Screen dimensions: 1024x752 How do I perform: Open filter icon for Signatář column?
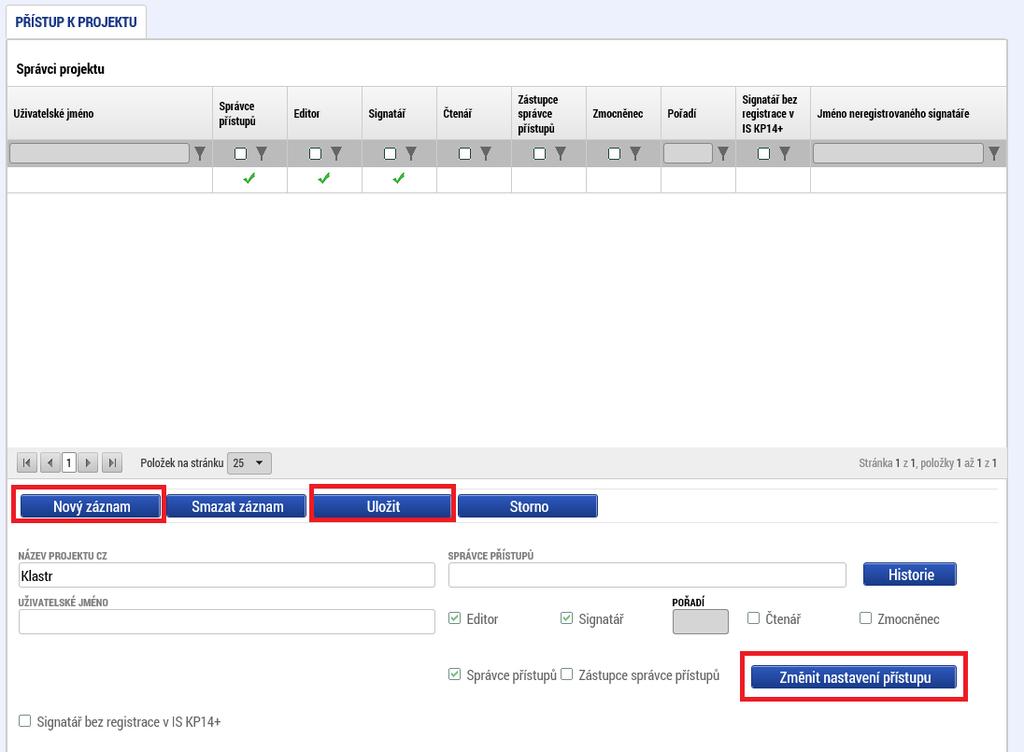[411, 153]
